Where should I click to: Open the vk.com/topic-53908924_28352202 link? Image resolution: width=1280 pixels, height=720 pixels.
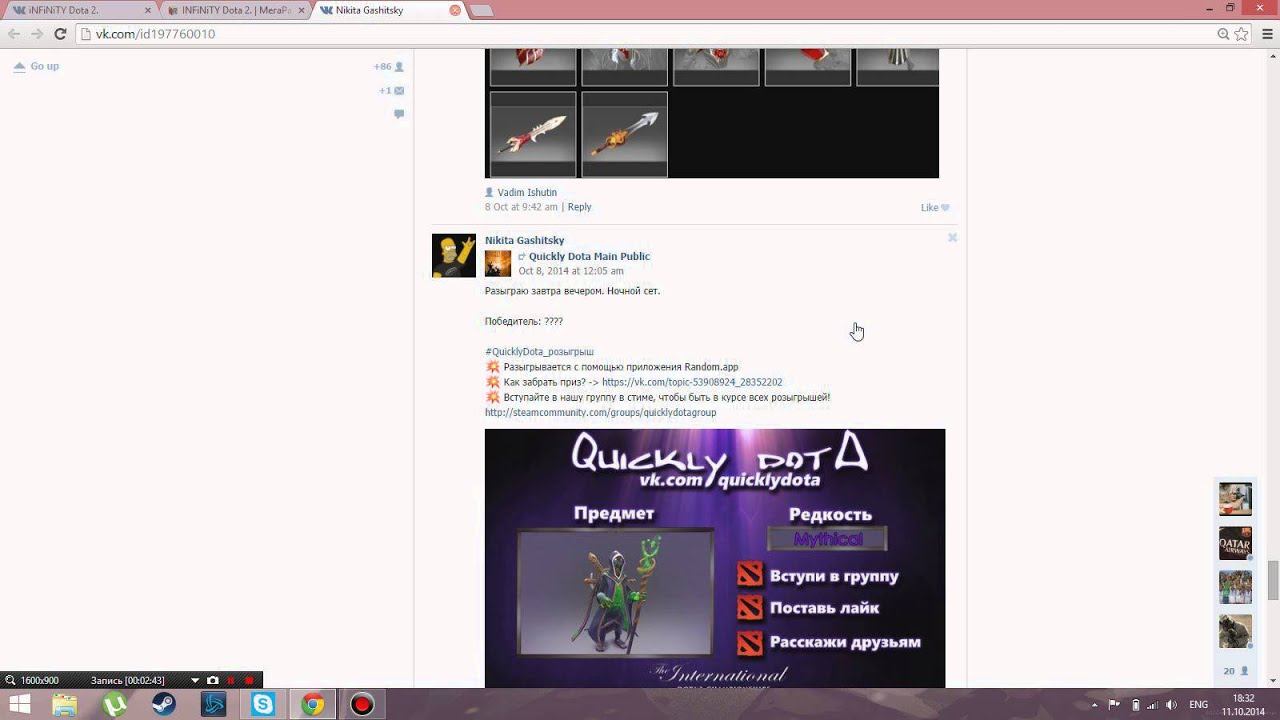tap(692, 382)
